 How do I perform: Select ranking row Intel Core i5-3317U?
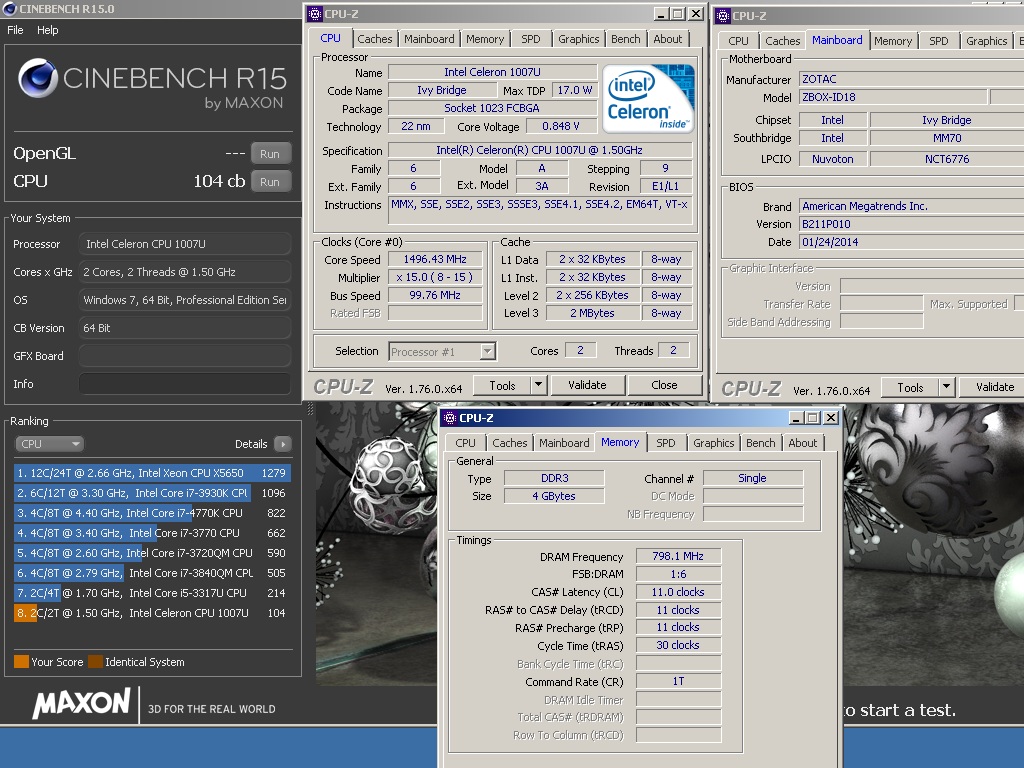152,593
